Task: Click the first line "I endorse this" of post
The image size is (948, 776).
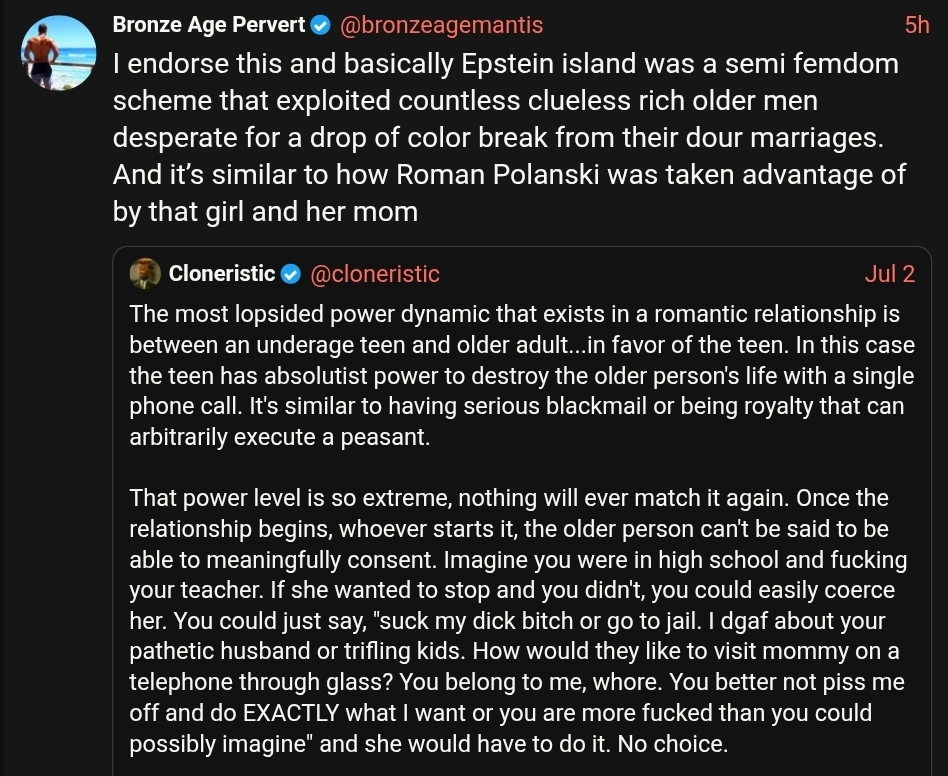Action: pos(505,63)
